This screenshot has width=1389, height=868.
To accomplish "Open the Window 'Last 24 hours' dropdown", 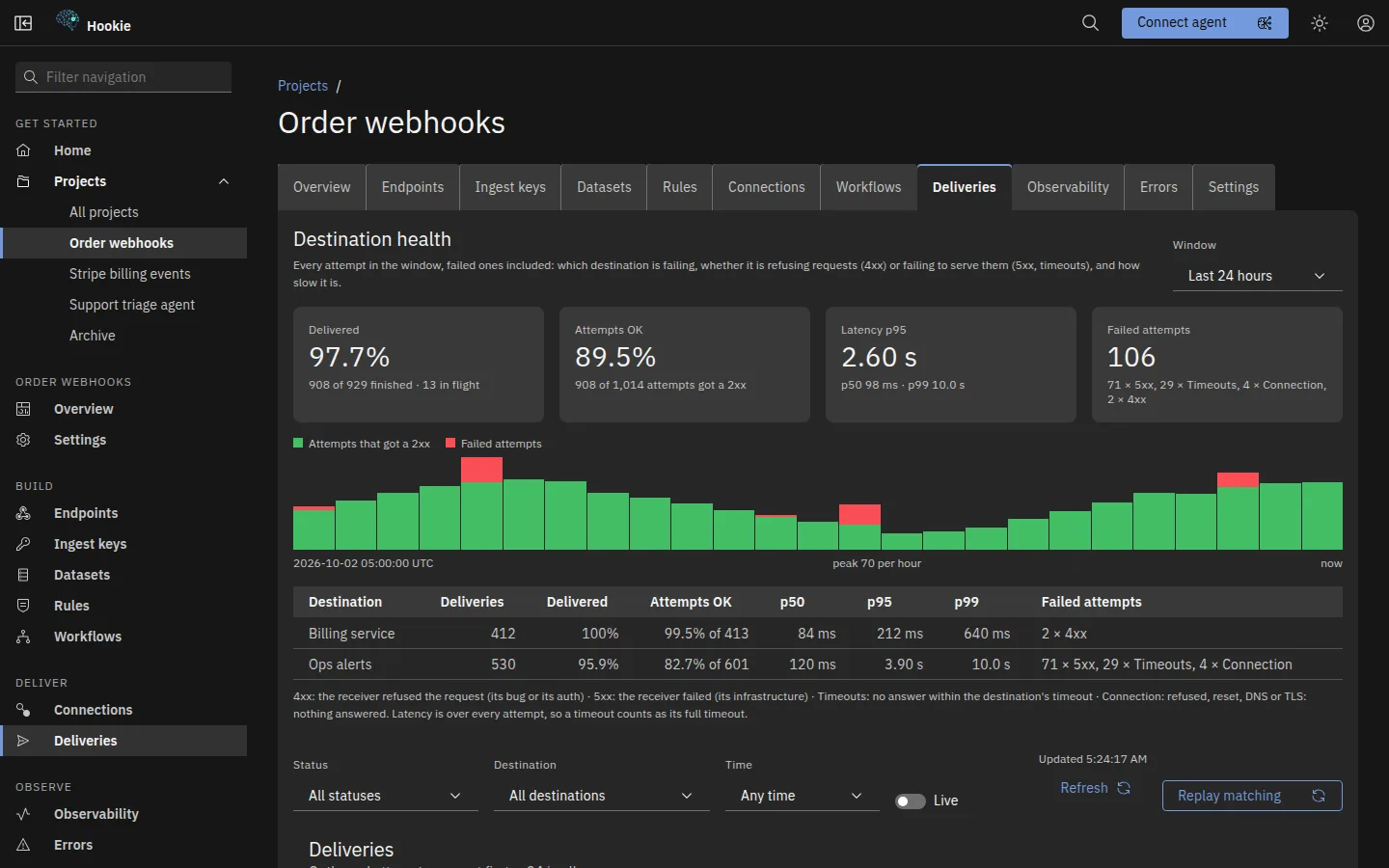I will pyautogui.click(x=1258, y=276).
